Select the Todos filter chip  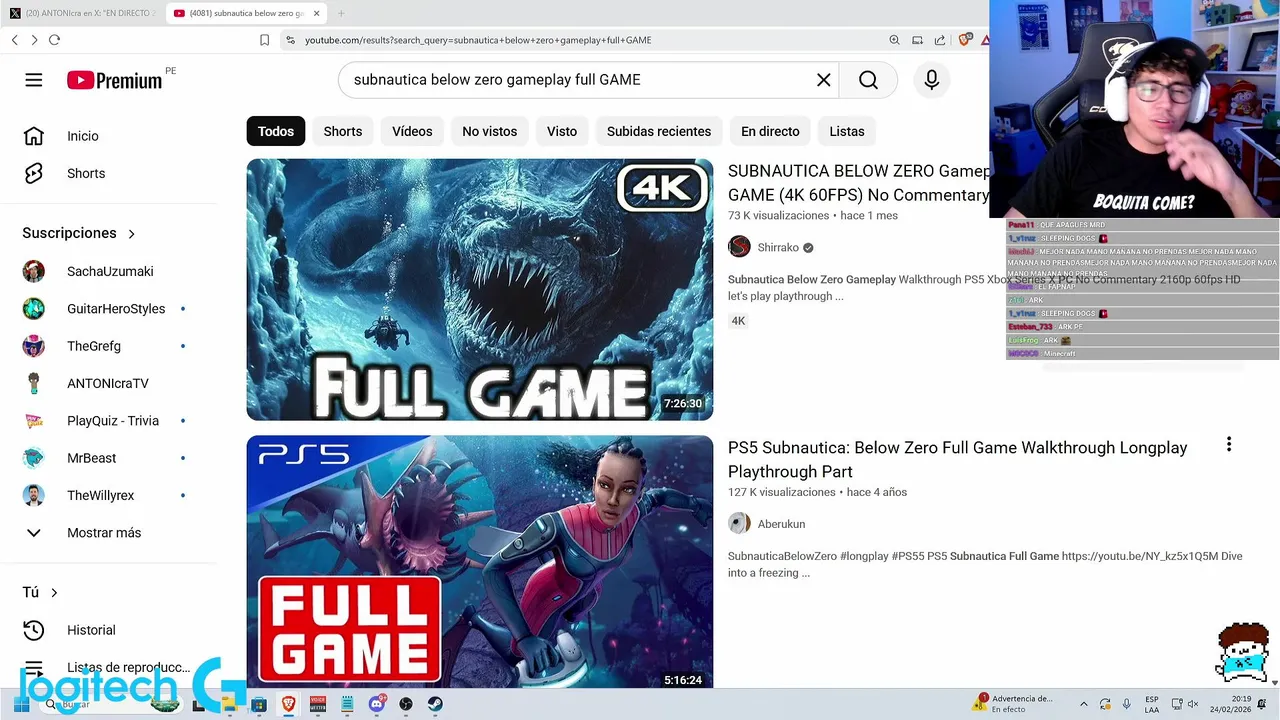[276, 131]
